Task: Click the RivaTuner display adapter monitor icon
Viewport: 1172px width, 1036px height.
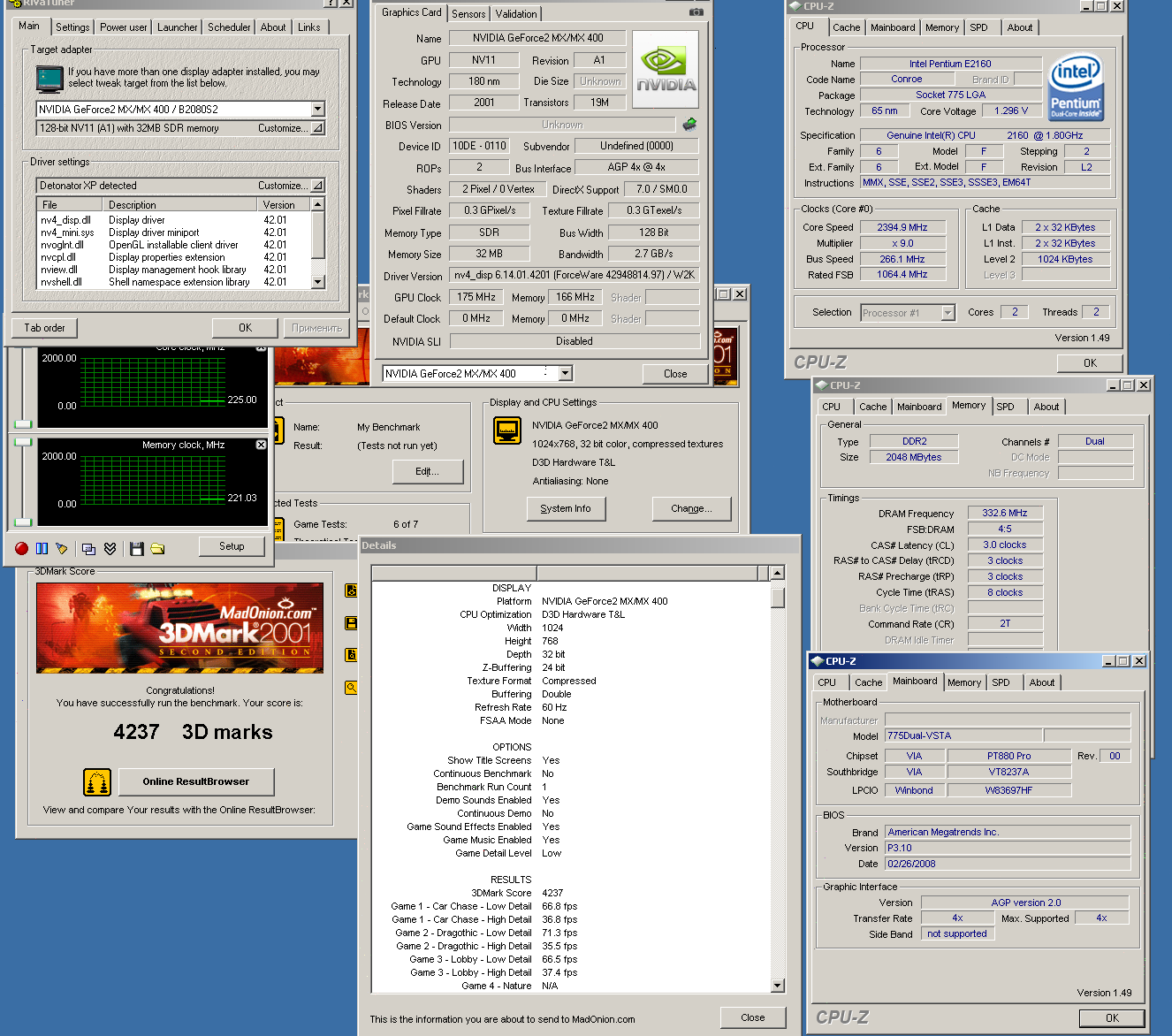Action: point(49,78)
